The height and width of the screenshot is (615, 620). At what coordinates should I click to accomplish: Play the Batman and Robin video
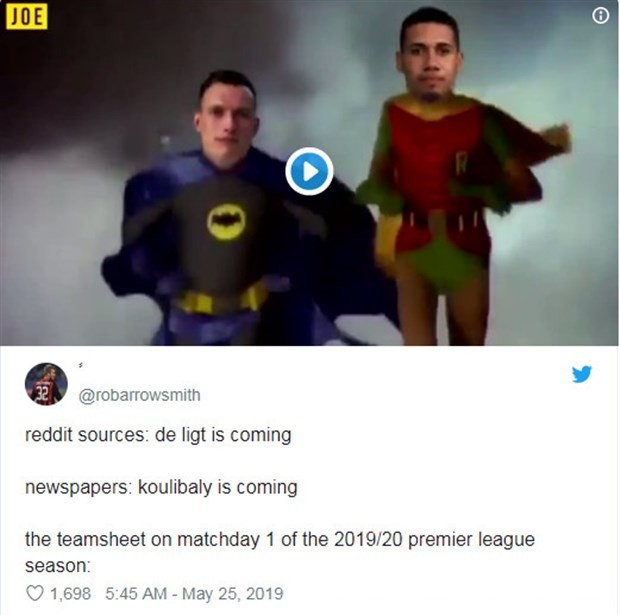tap(309, 171)
